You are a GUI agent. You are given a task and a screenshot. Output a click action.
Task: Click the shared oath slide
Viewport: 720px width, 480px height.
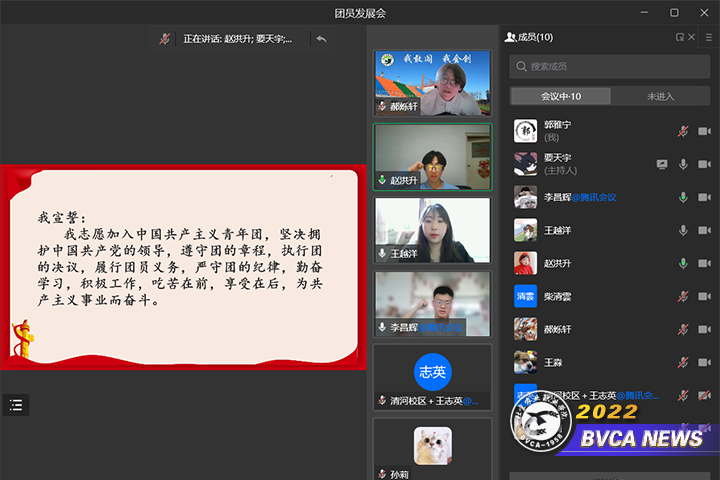182,267
